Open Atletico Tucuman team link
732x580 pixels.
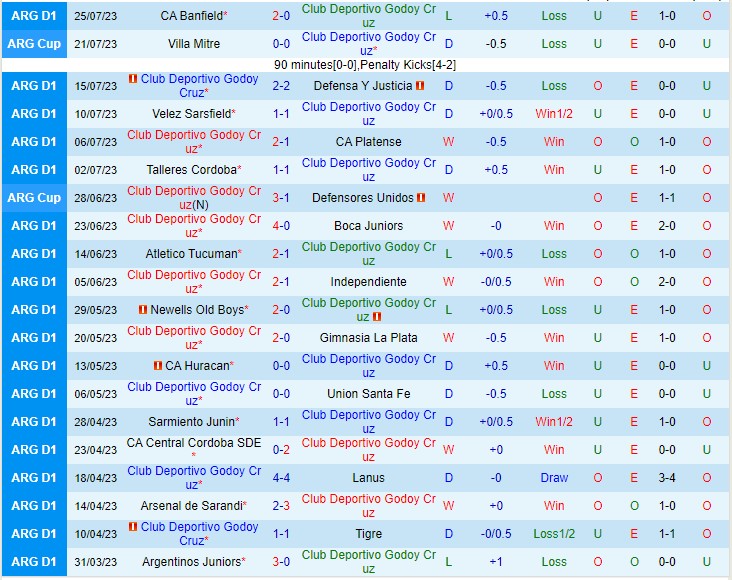pyautogui.click(x=191, y=254)
